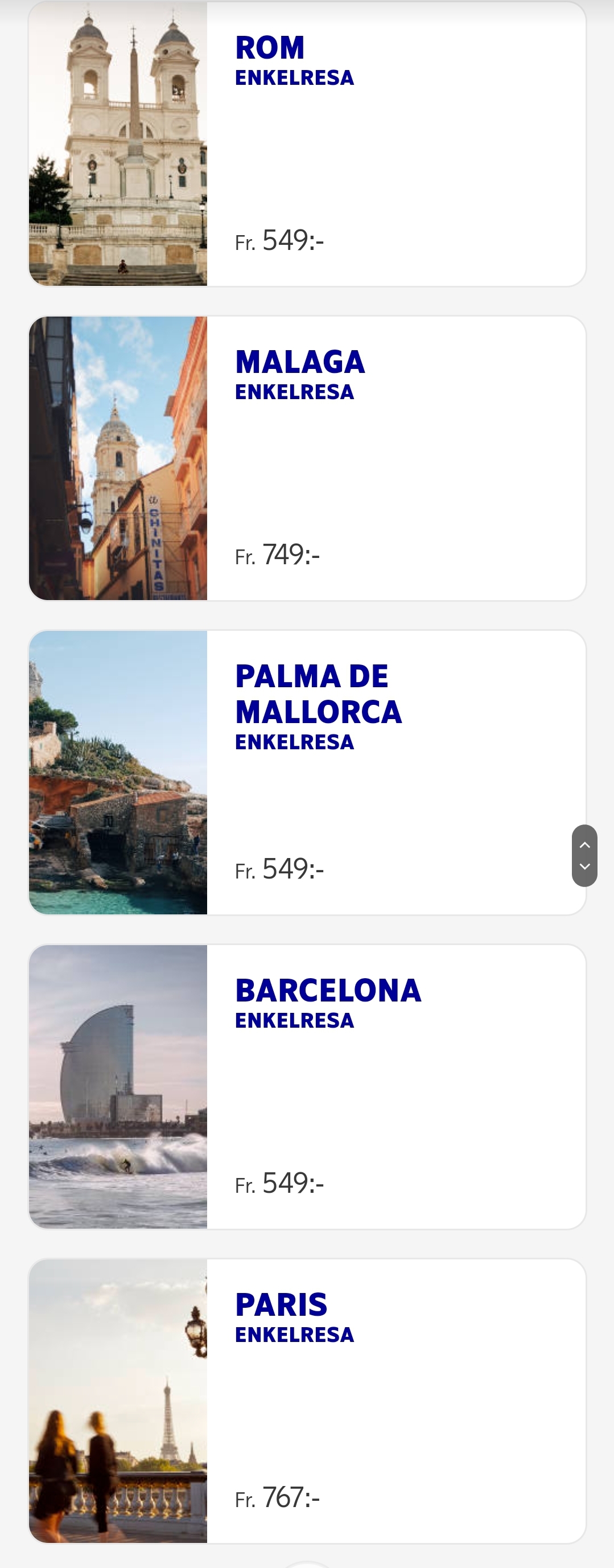This screenshot has width=614, height=1568.
Task: Open the Malaga street photo thumbnail
Action: pyautogui.click(x=118, y=458)
